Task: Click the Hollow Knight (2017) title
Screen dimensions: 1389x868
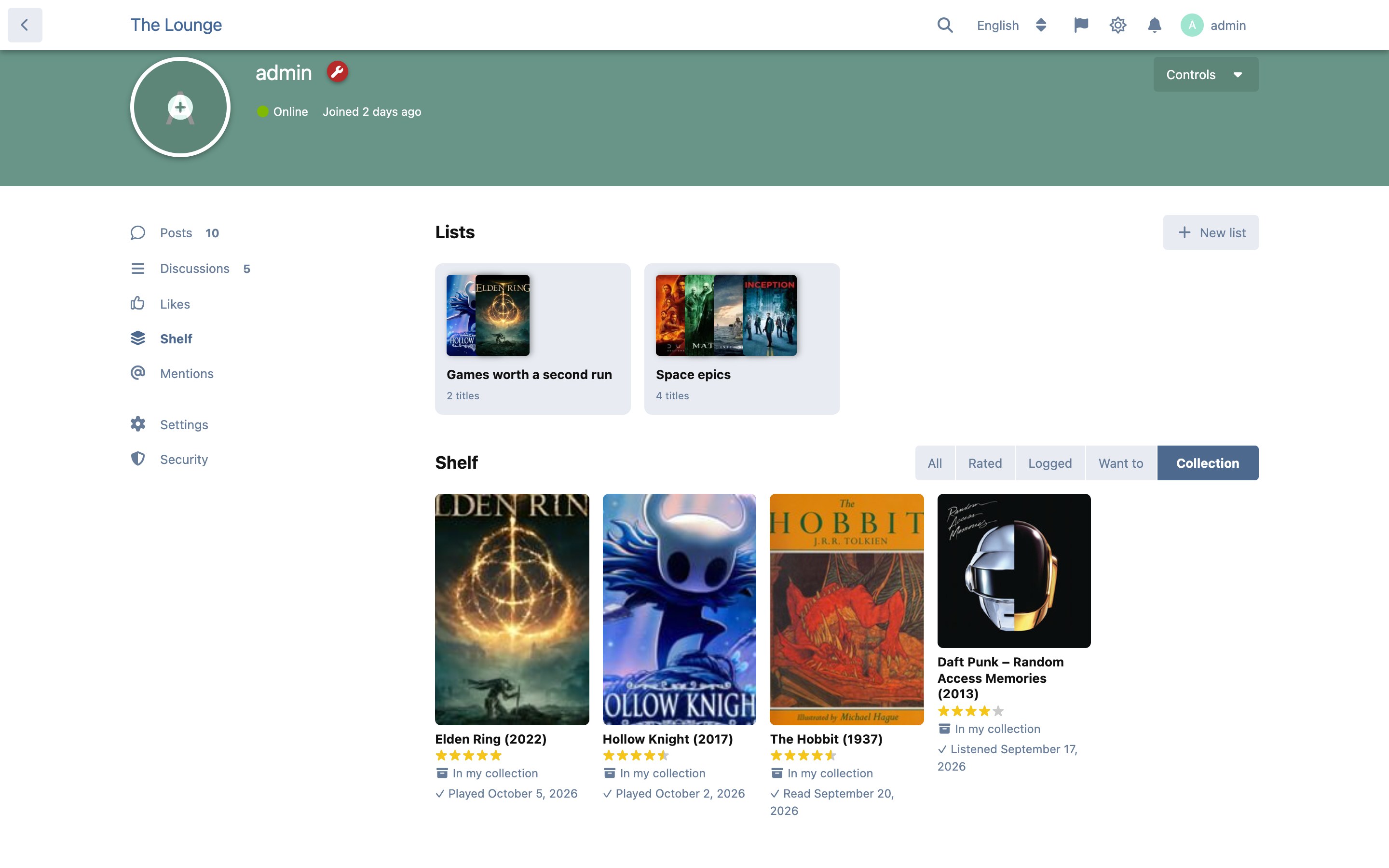Action: point(667,739)
